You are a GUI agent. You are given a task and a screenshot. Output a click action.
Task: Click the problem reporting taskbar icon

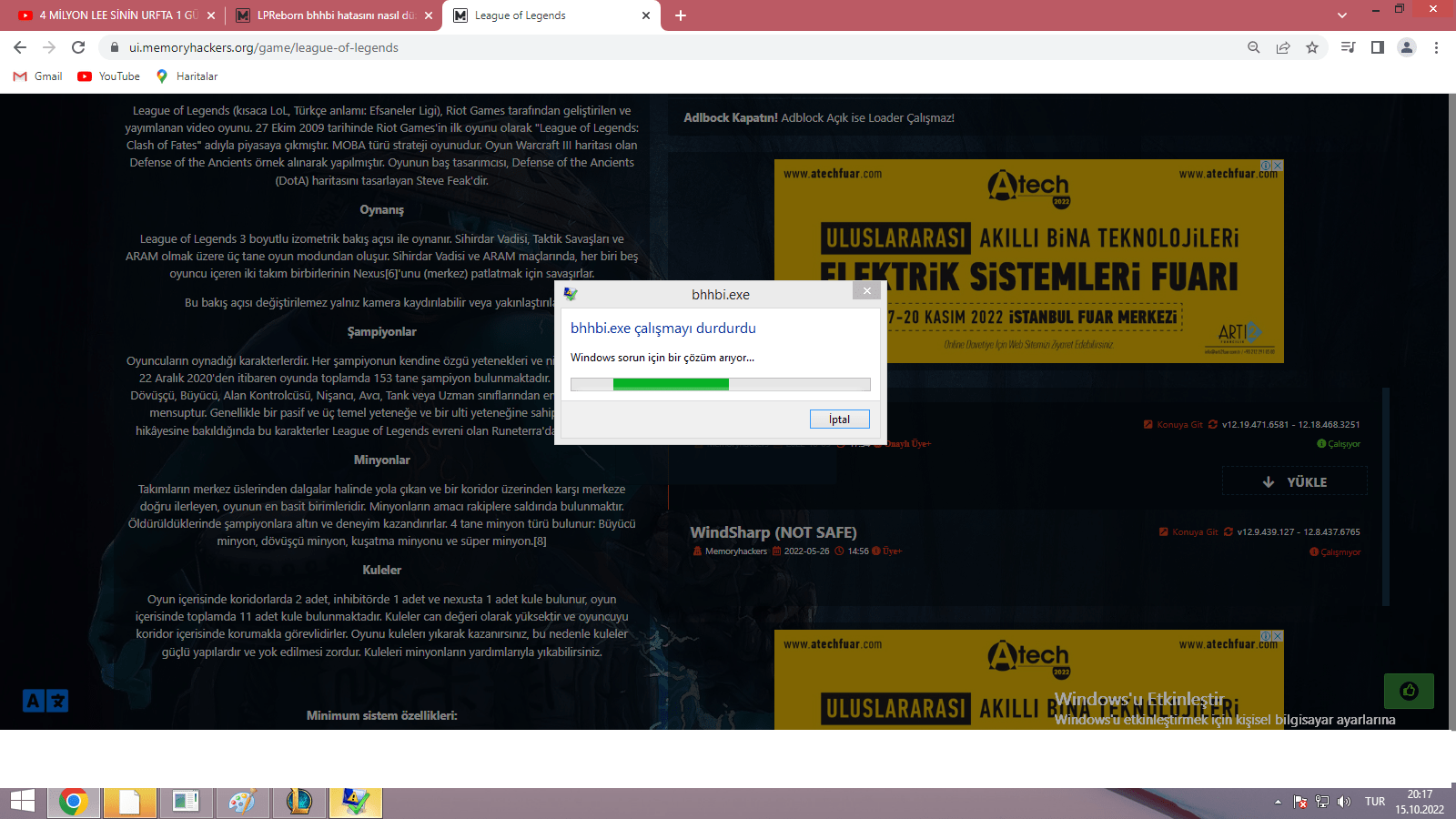point(355,802)
